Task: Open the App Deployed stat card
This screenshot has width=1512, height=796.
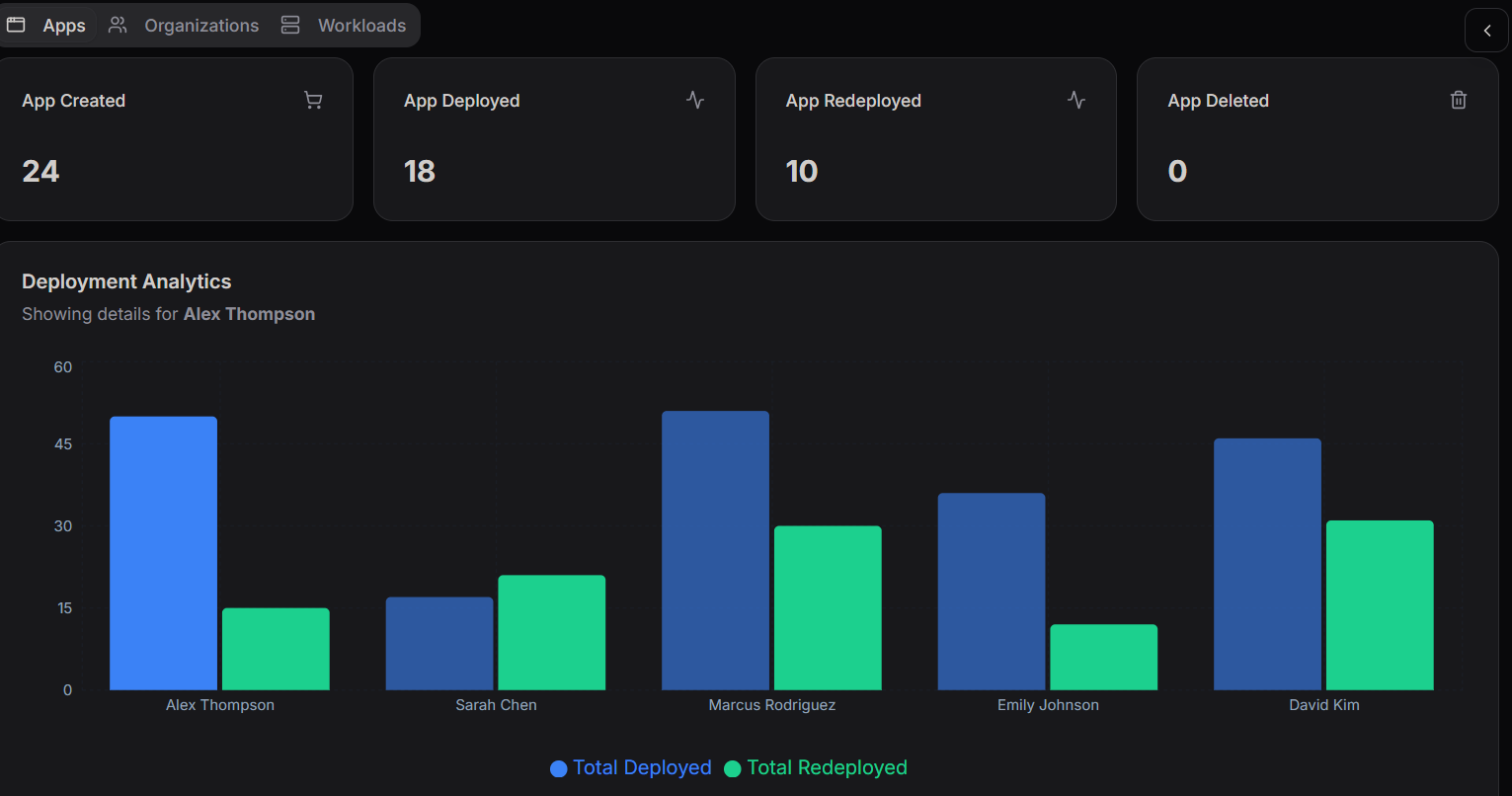Action: point(554,139)
